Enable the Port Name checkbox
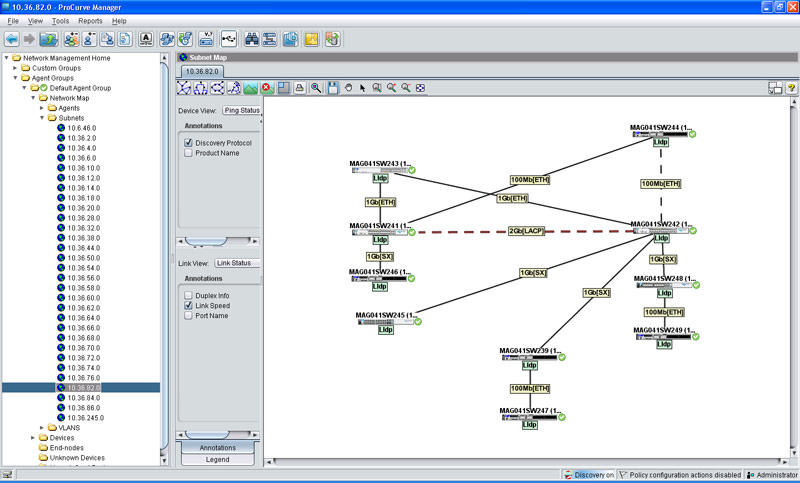 coord(188,316)
